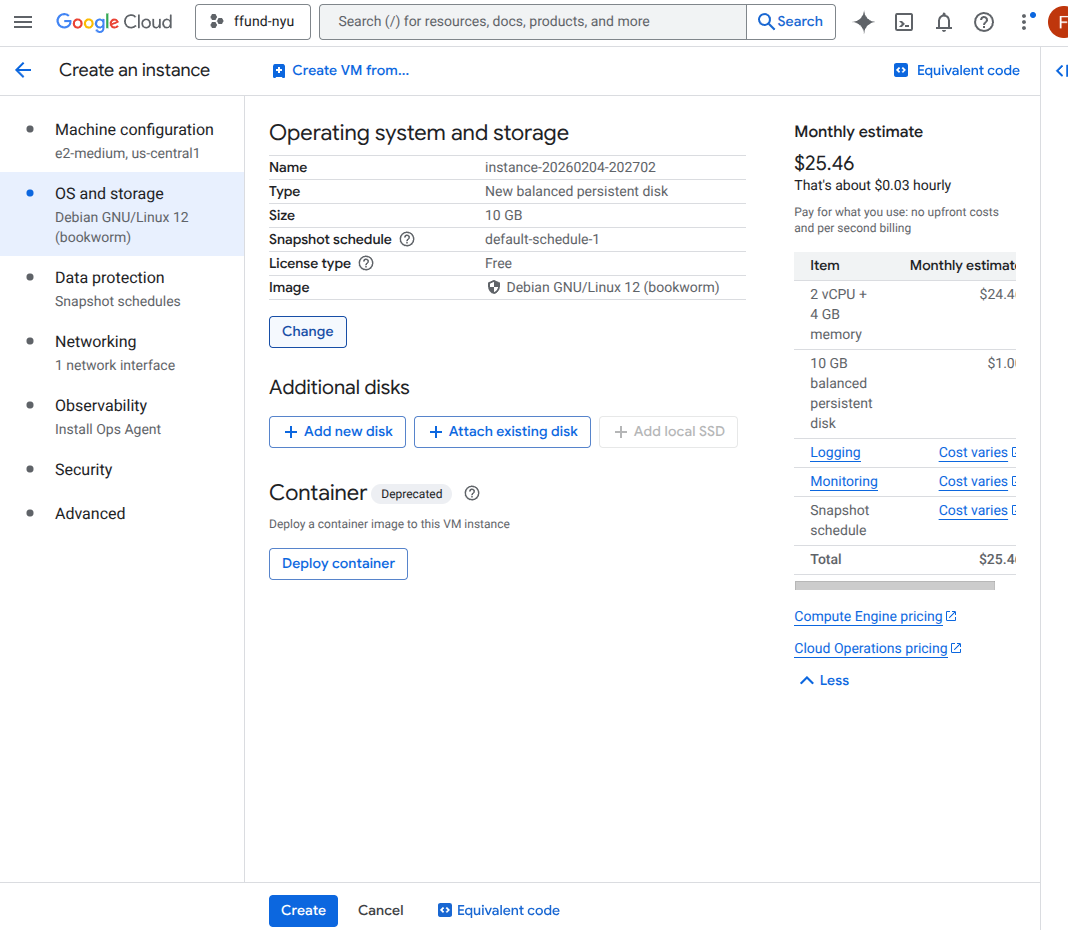Collapse the estimate with Less chevron
Image resolution: width=1068 pixels, height=930 pixels.
click(824, 680)
